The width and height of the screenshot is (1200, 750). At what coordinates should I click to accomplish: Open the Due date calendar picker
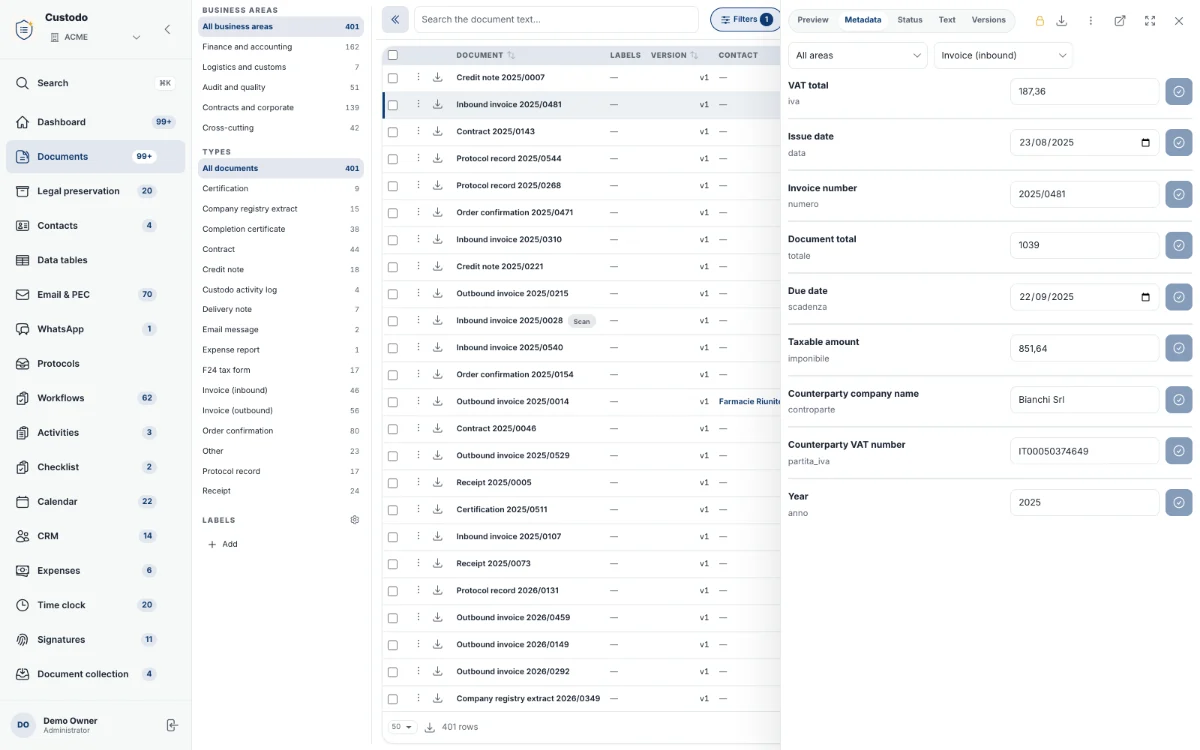[x=1145, y=297]
